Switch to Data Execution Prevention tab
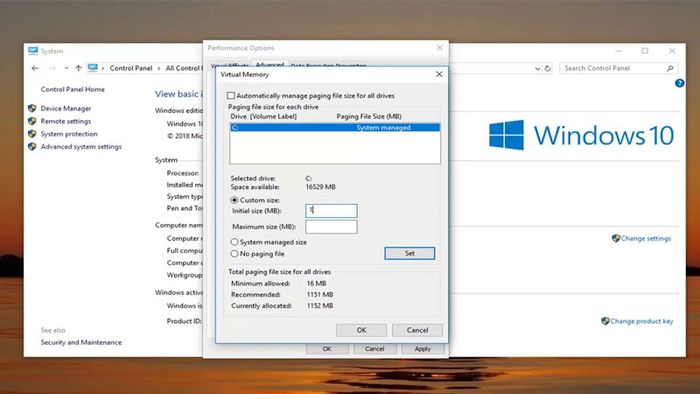 point(329,65)
